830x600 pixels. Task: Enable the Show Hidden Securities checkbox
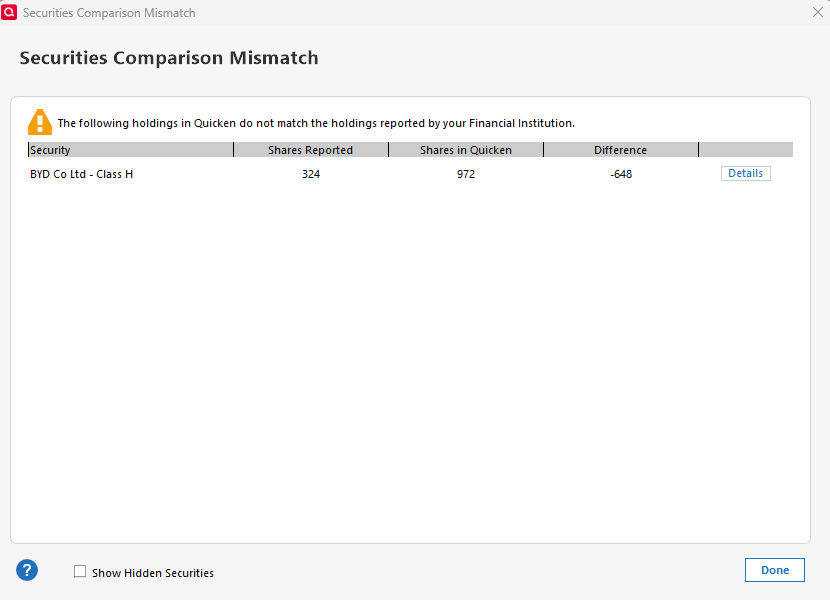pos(80,571)
